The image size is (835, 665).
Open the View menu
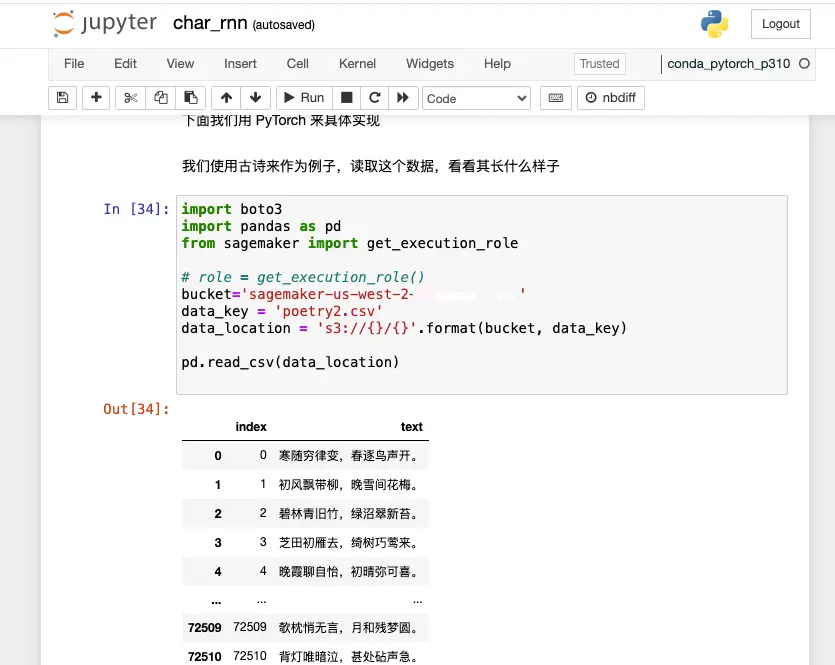coord(180,64)
